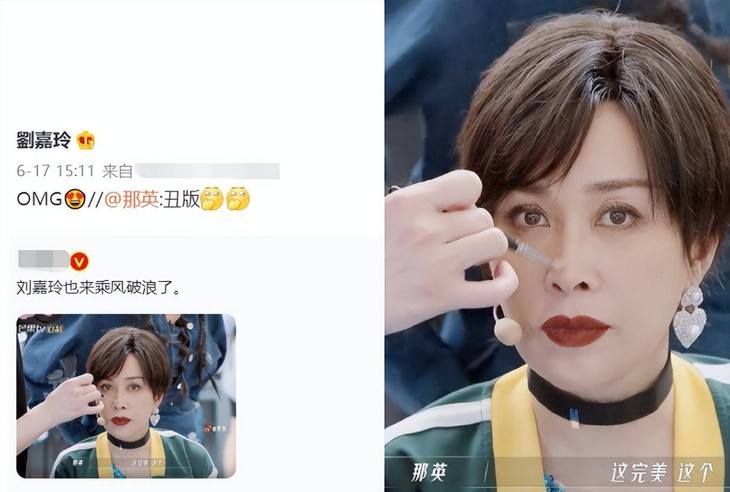Image resolution: width=730 pixels, height=492 pixels.
Task: Open the 劉嘉玲 profile name
Action: click(43, 140)
